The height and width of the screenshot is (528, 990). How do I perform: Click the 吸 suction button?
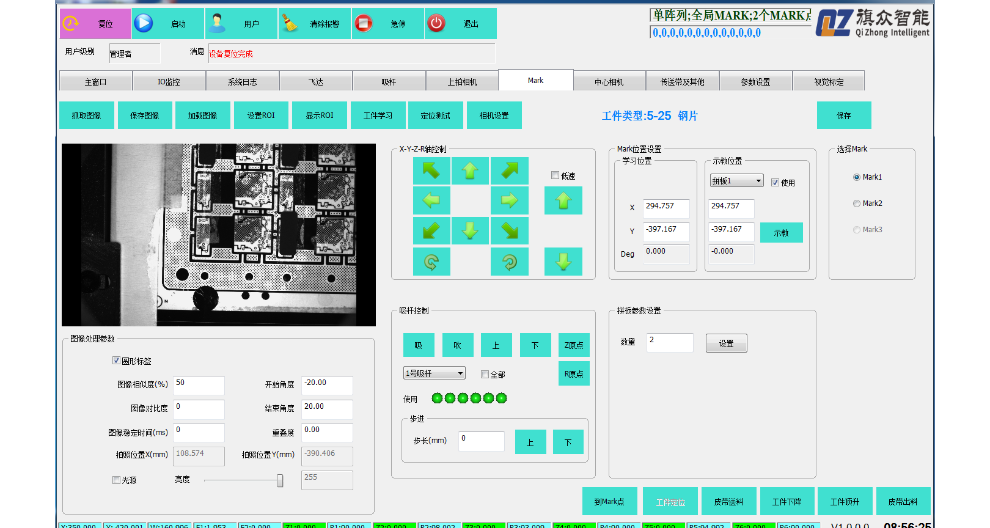(419, 345)
